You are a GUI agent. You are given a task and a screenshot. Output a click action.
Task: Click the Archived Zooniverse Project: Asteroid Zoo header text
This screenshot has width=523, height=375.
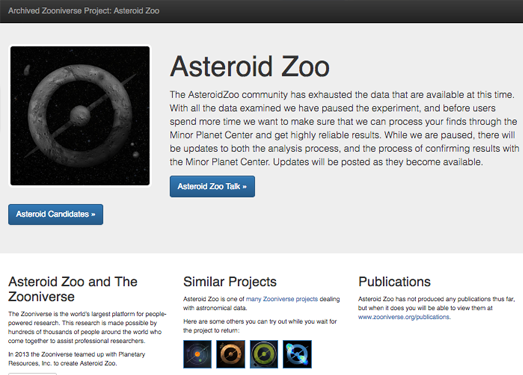83,11
